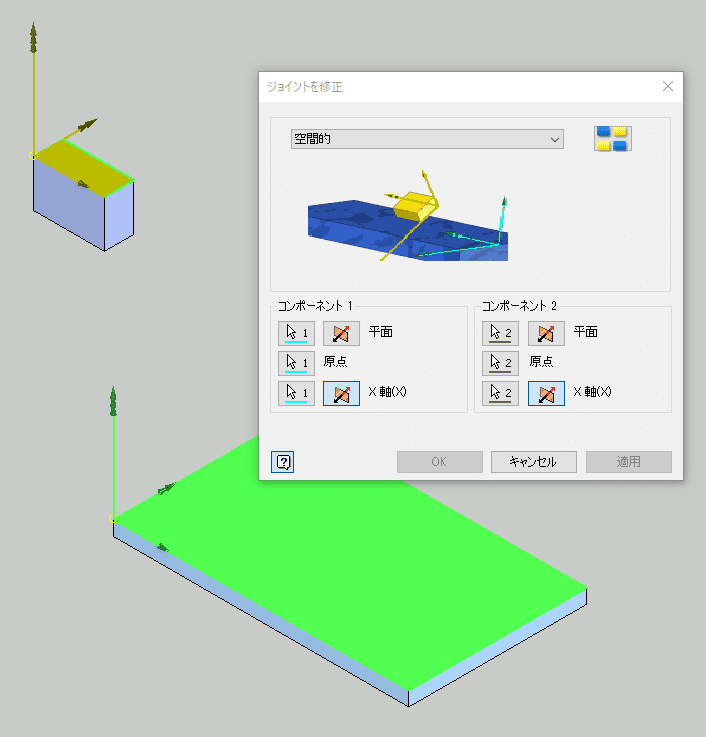Click the キャンセル button
This screenshot has height=737, width=706.
coord(533,462)
